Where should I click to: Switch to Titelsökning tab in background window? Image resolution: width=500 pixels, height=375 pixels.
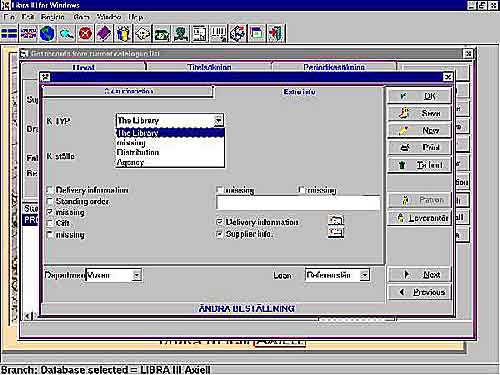tap(209, 67)
